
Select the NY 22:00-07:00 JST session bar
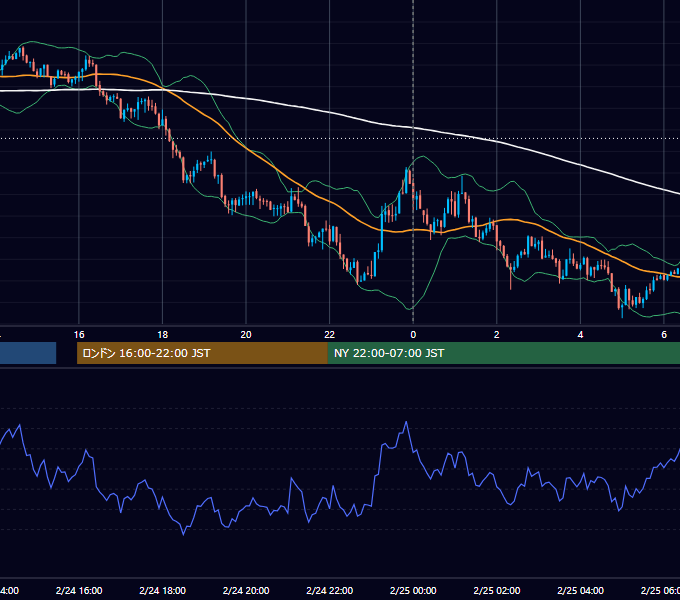click(x=503, y=353)
